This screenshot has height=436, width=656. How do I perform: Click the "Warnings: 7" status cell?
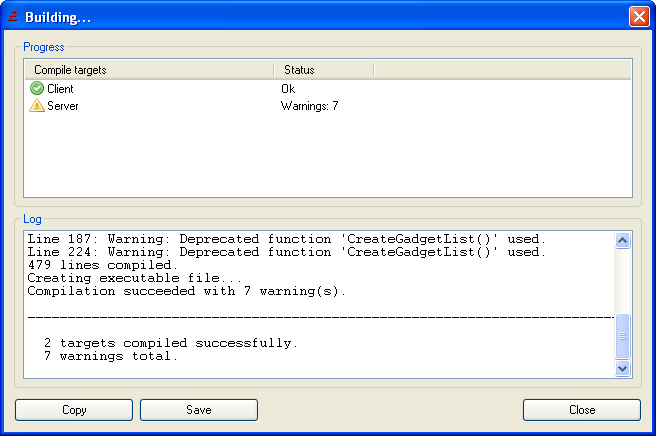click(x=309, y=105)
